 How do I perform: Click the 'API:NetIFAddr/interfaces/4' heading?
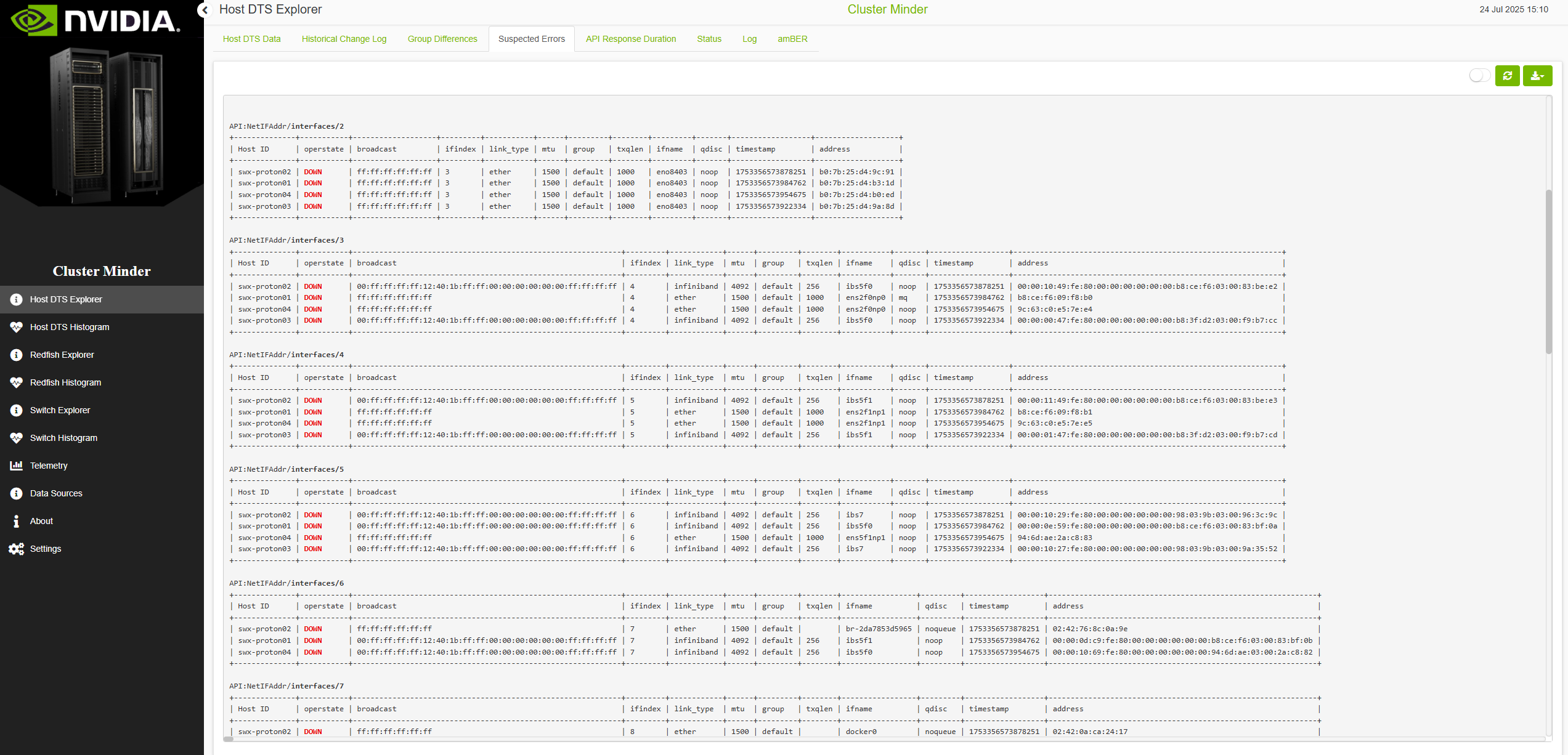click(286, 355)
